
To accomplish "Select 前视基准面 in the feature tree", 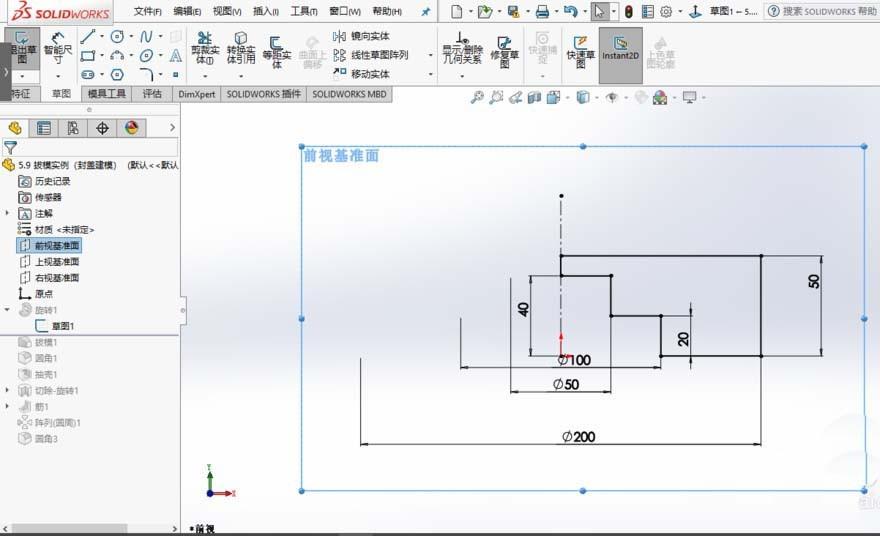I will point(49,245).
